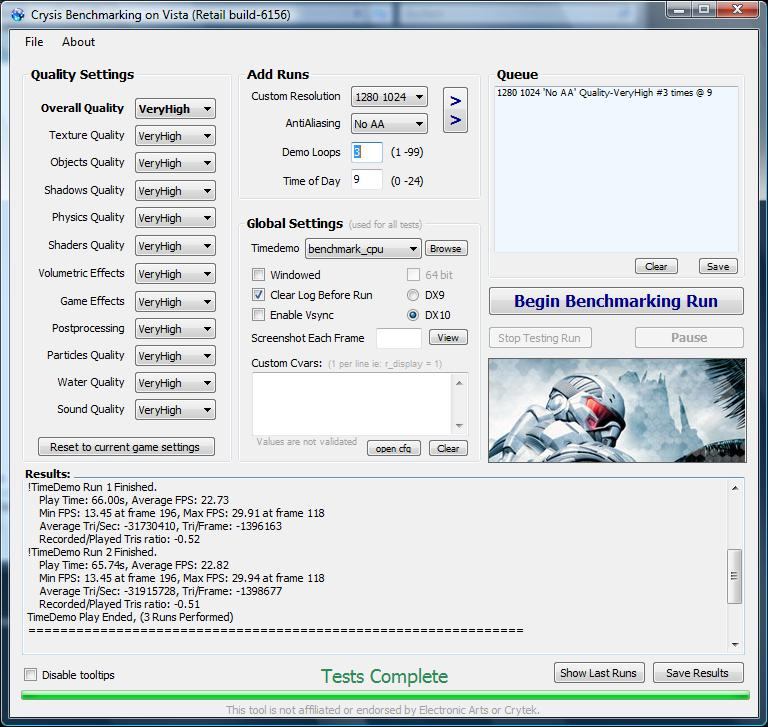The width and height of the screenshot is (768, 727).
Task: Expand the Particles Quality dropdown
Action: [x=175, y=356]
